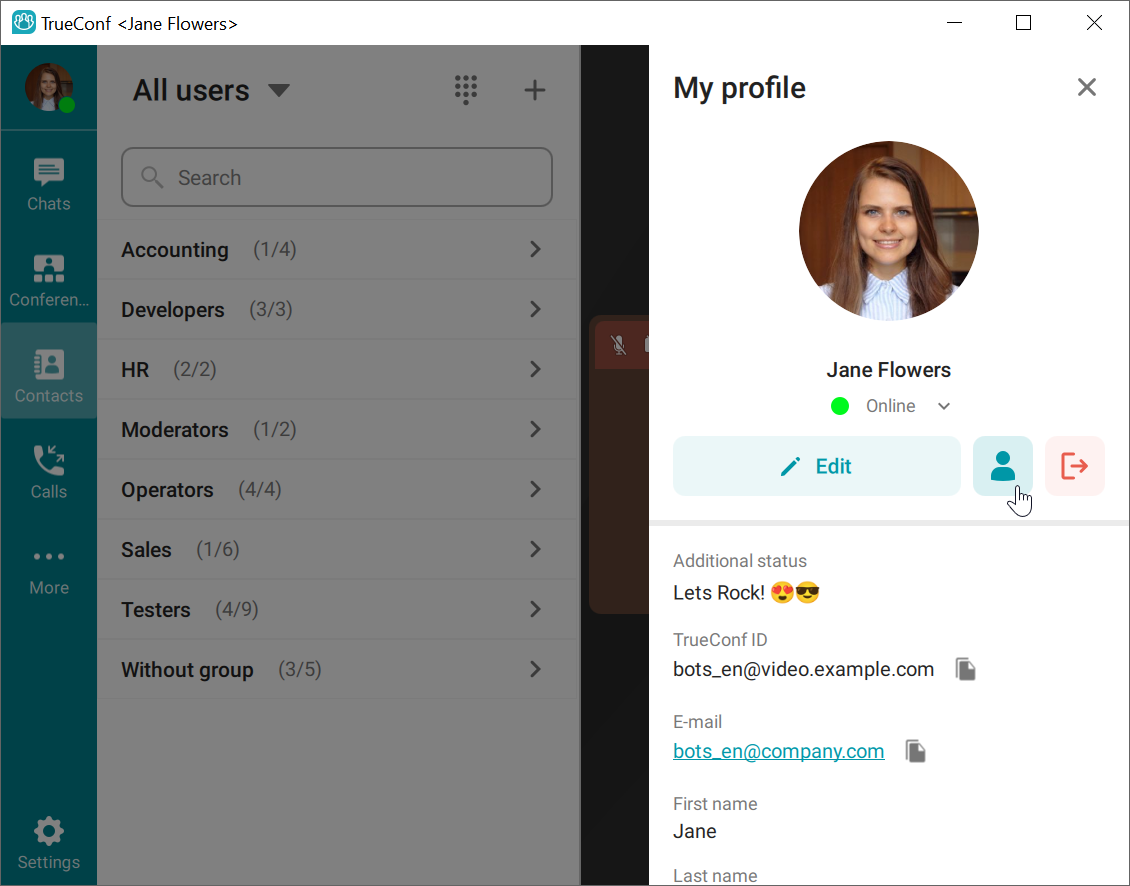Viewport: 1130px width, 886px height.
Task: Click the plus add contact icon
Action: 534,90
